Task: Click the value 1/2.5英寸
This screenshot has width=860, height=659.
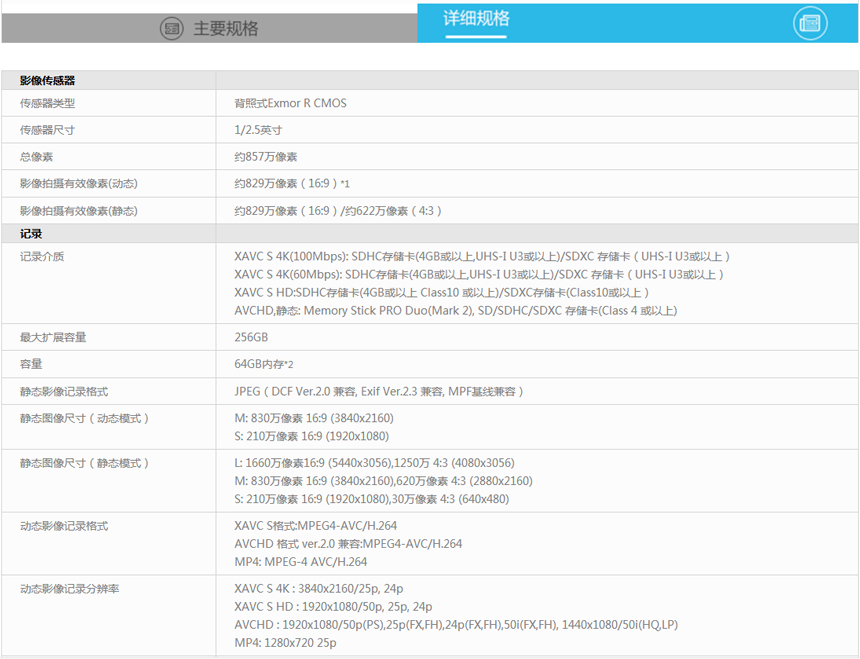Action: [x=258, y=130]
